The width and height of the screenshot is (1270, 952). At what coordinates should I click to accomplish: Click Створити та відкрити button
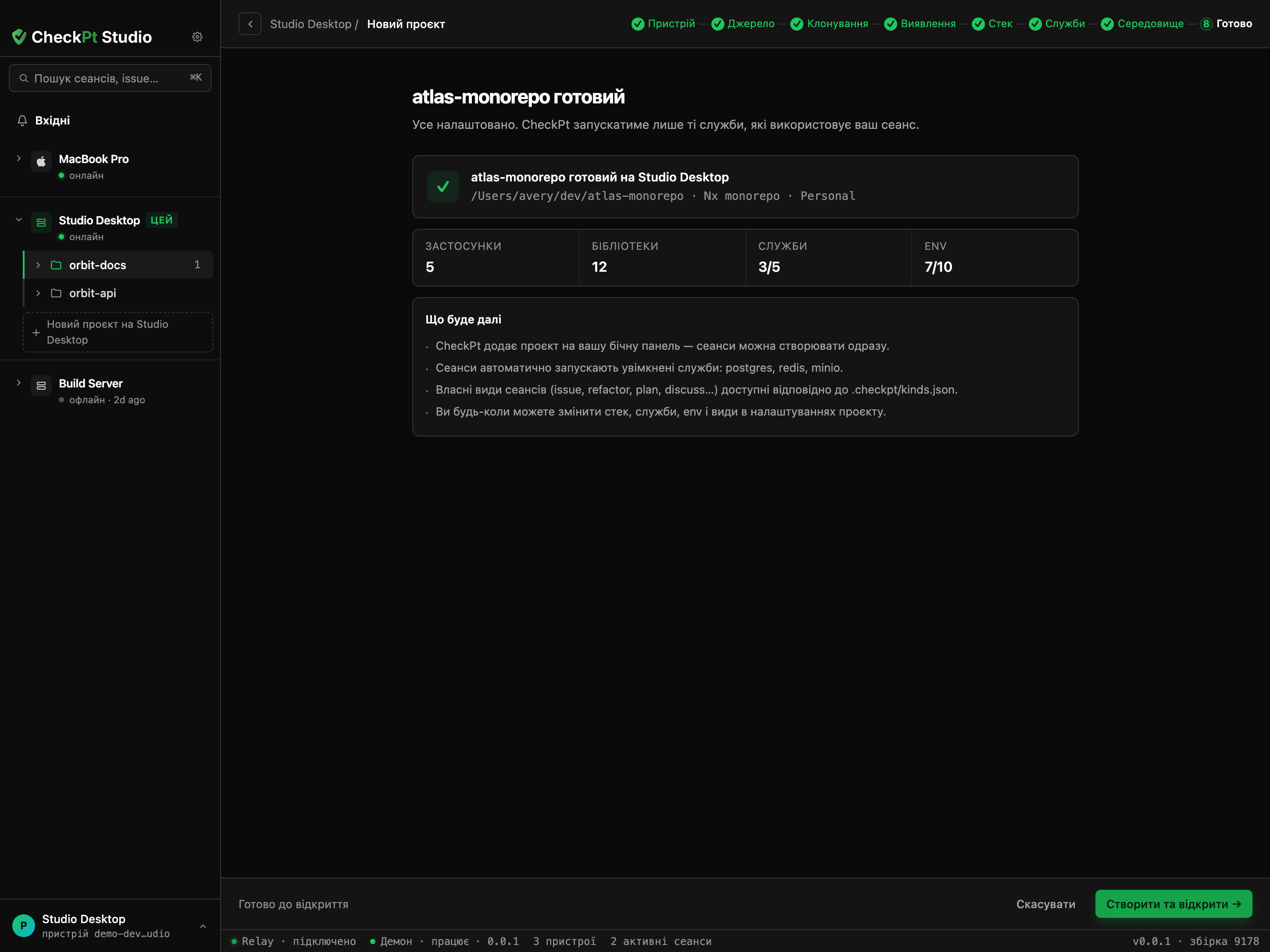coord(1174,904)
